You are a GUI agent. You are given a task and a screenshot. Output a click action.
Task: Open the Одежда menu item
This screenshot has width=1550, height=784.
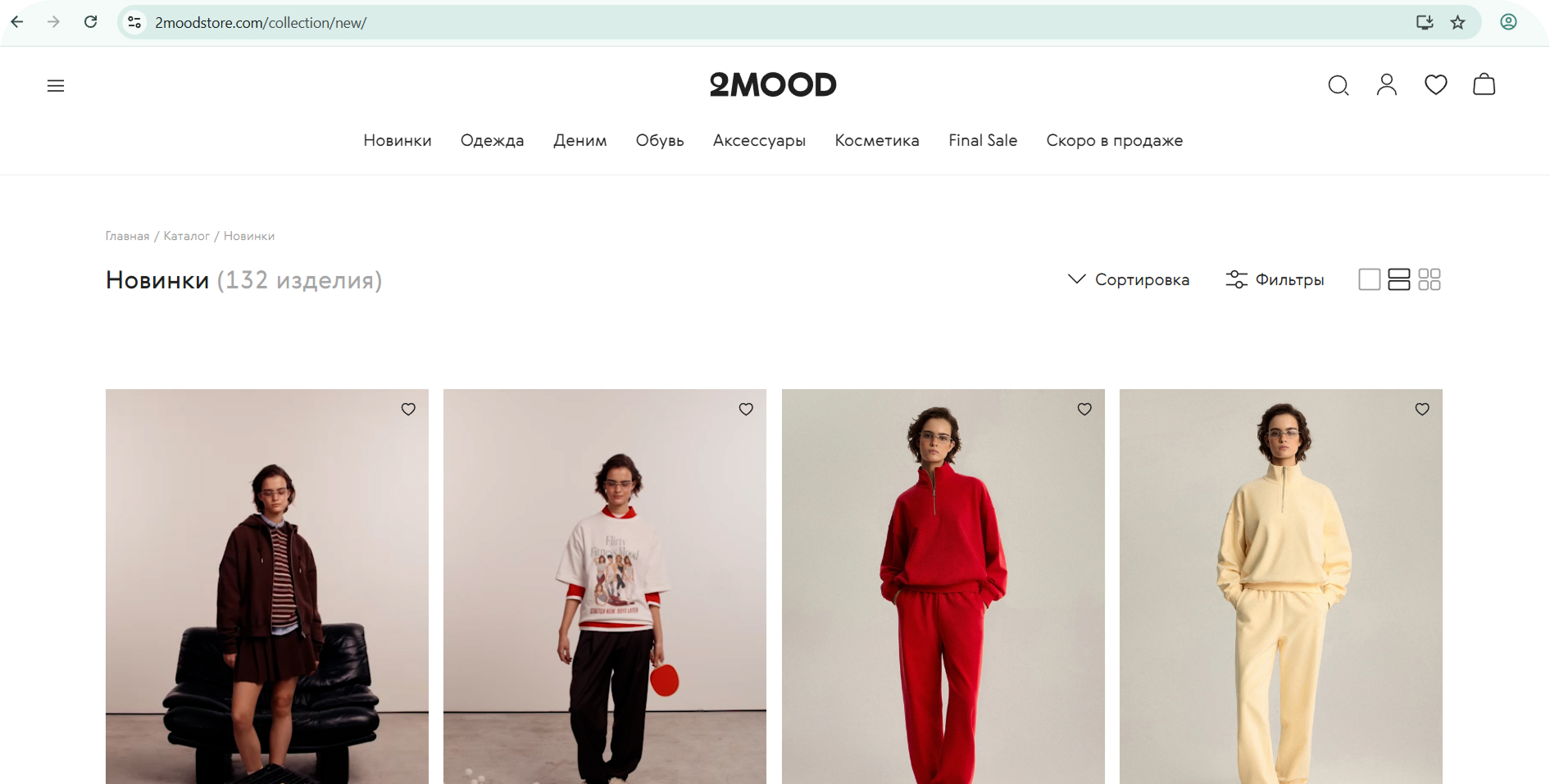tap(492, 140)
